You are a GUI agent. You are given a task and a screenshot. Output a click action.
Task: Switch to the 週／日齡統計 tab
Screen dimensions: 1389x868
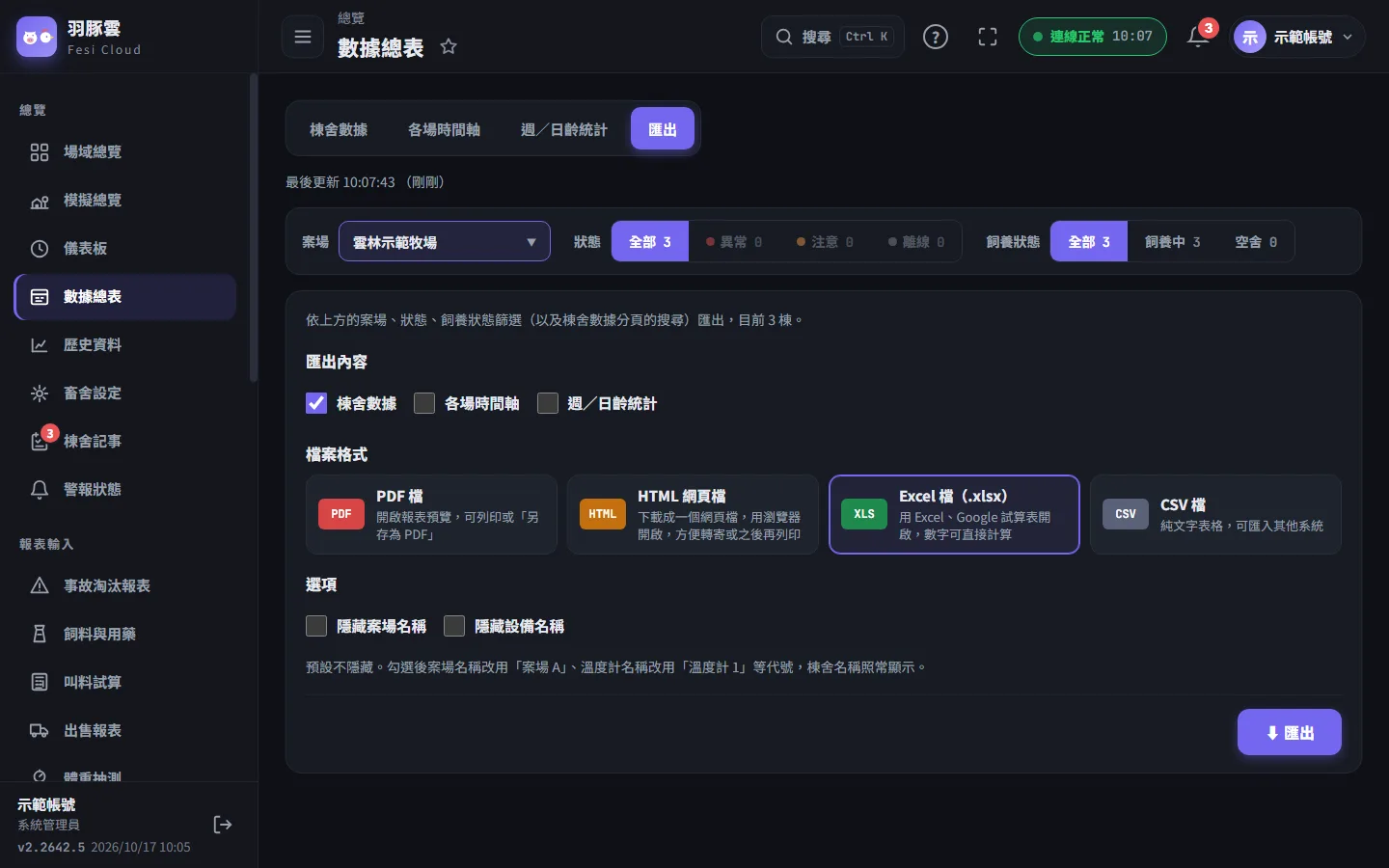[564, 129]
